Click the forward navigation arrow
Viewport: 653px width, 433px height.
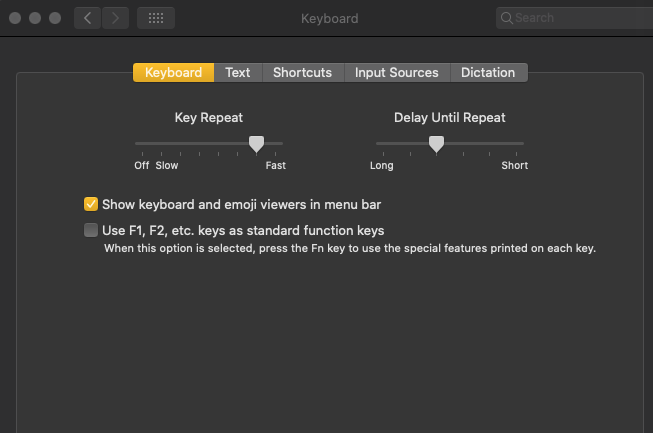point(116,18)
